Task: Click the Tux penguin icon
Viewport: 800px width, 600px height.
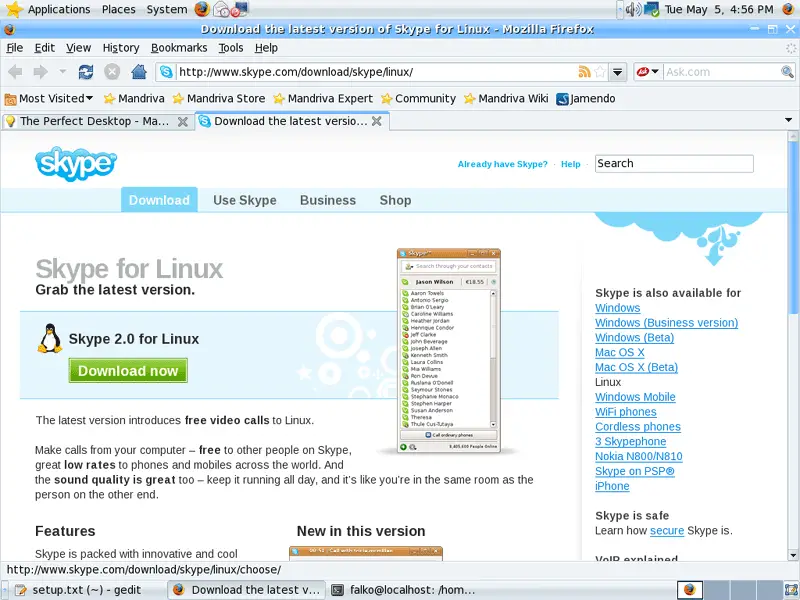Action: tap(49, 338)
